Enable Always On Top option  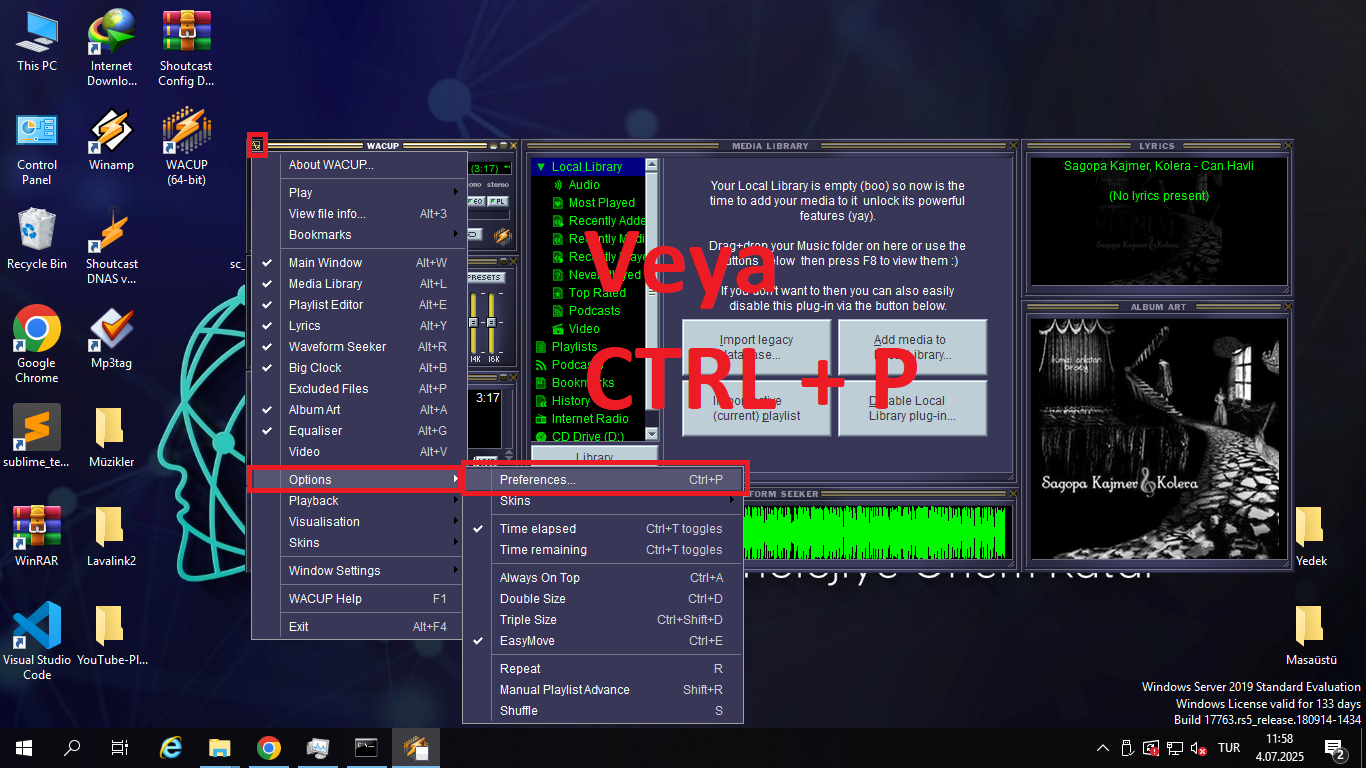click(x=603, y=578)
